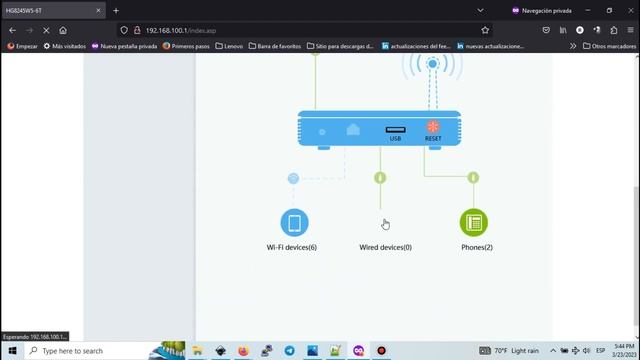640x360 pixels.
Task: Open tracking protection shield icon
Action: click(x=124, y=30)
